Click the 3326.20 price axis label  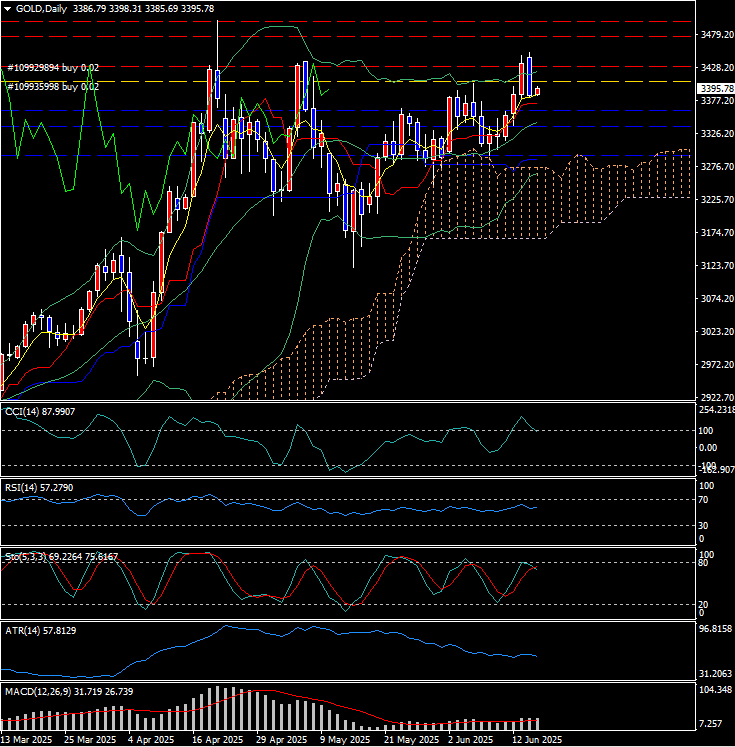click(x=717, y=133)
